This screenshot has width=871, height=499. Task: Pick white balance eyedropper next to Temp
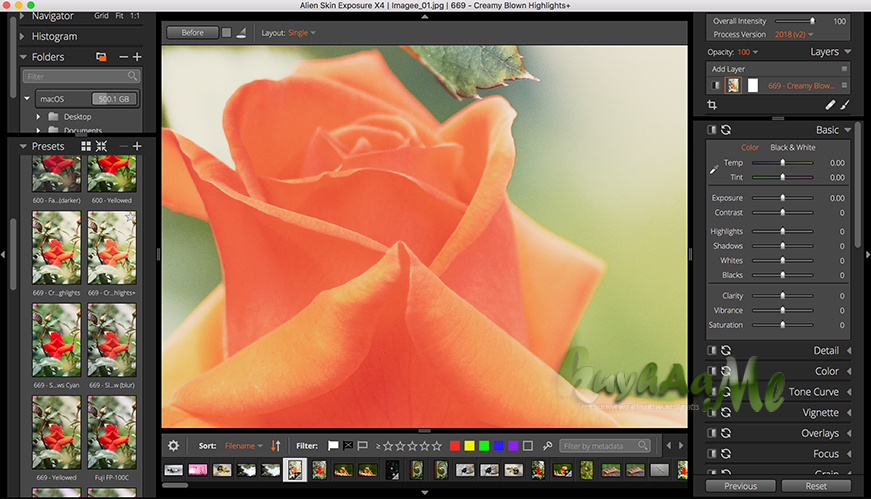coord(714,169)
